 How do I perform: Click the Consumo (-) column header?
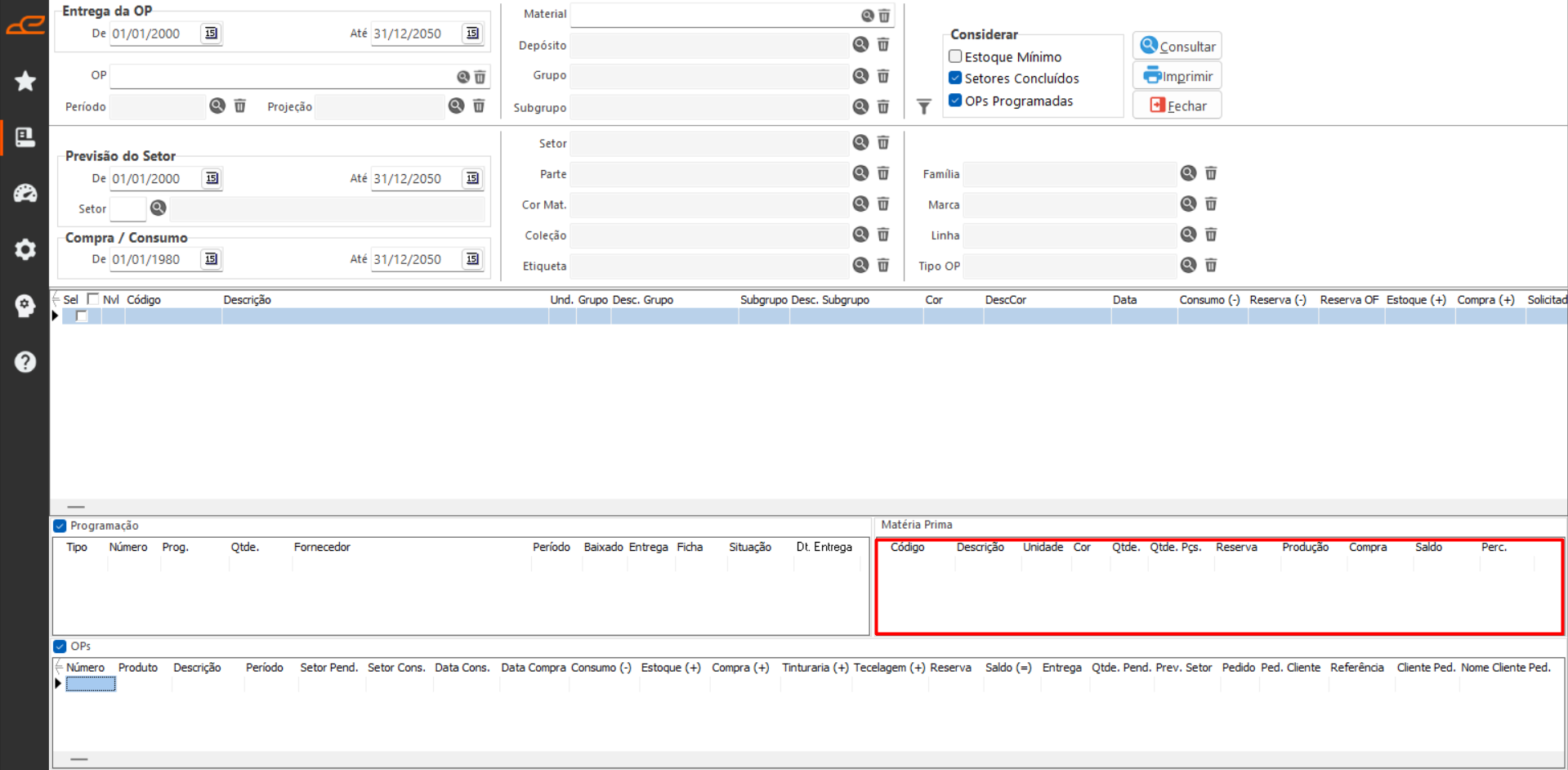coord(1209,300)
